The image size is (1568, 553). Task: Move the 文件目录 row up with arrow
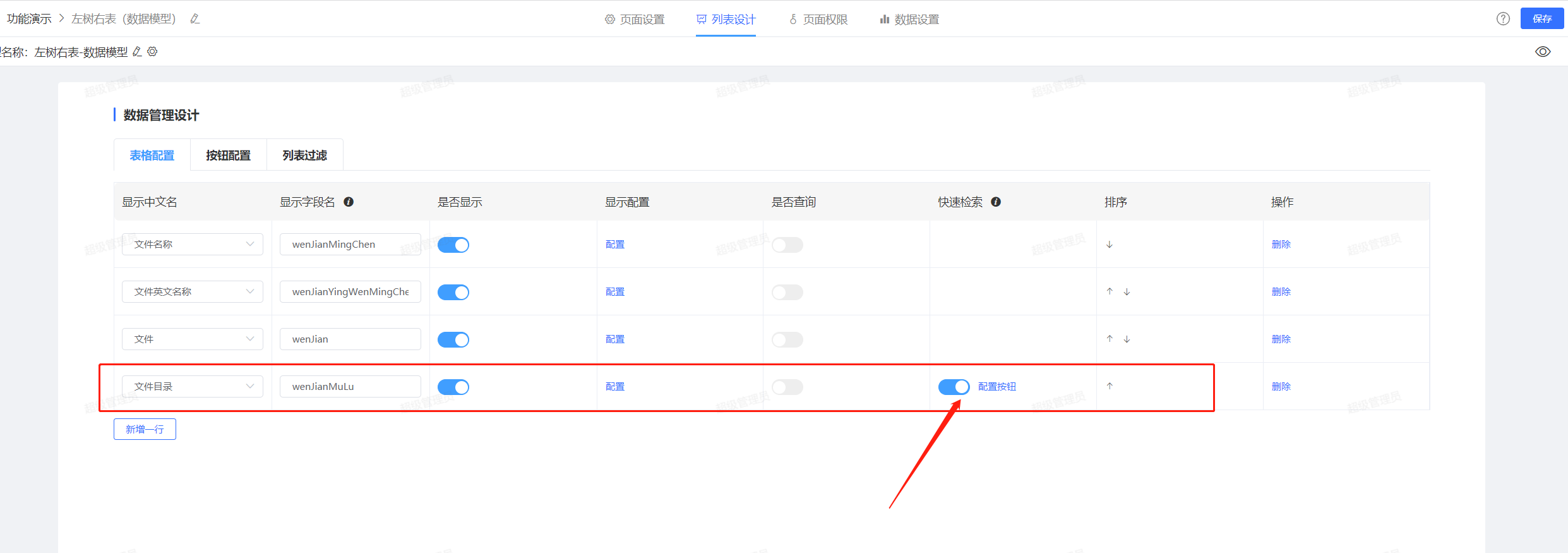[1110, 386]
